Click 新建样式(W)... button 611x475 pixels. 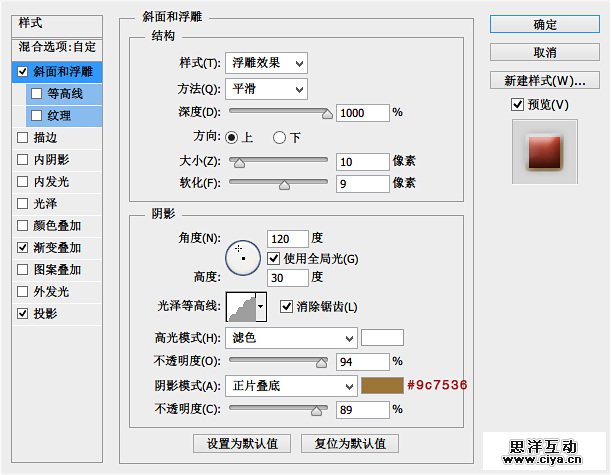point(544,80)
